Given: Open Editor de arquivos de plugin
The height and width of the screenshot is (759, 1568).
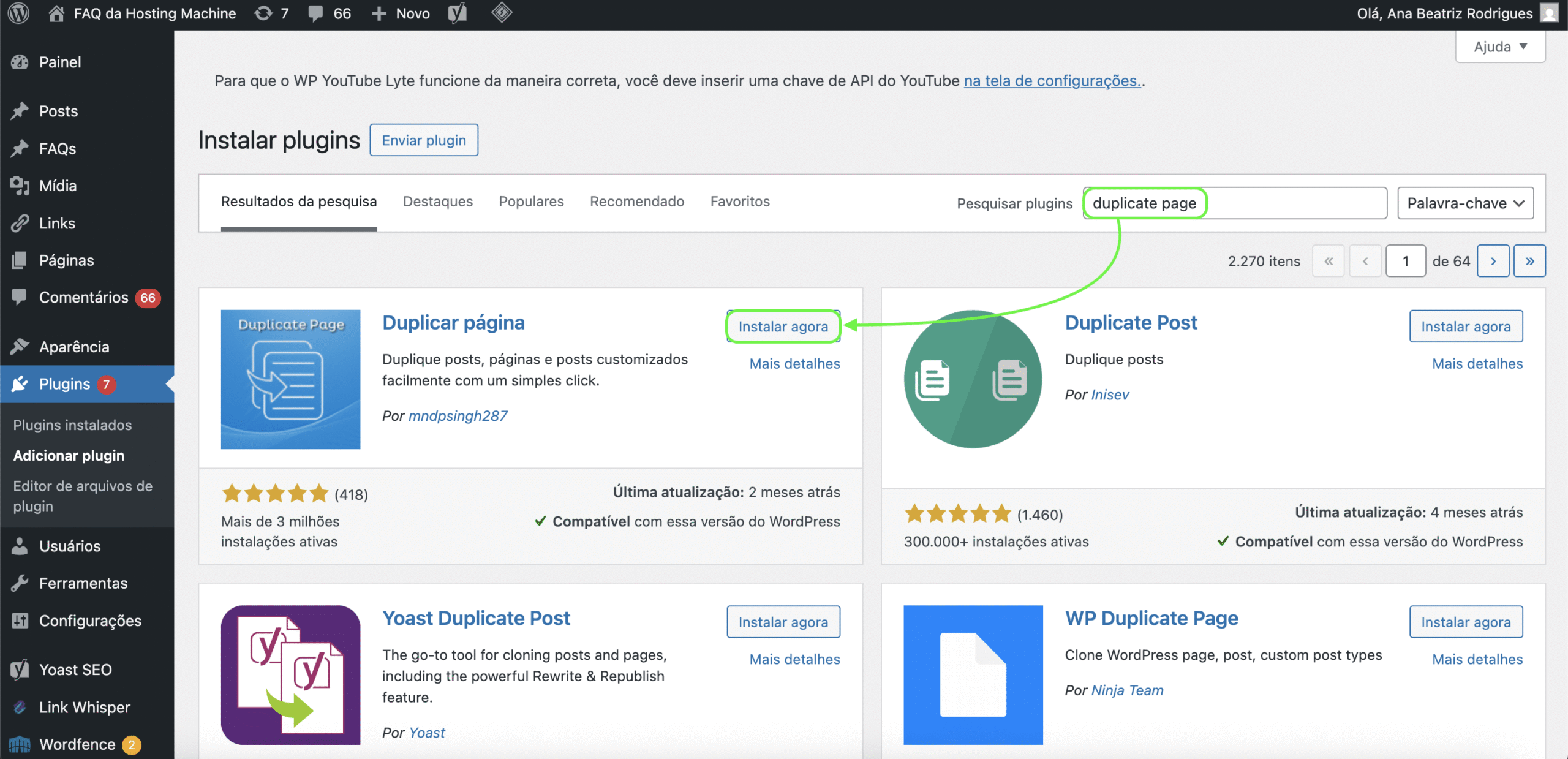Looking at the screenshot, I should (83, 496).
